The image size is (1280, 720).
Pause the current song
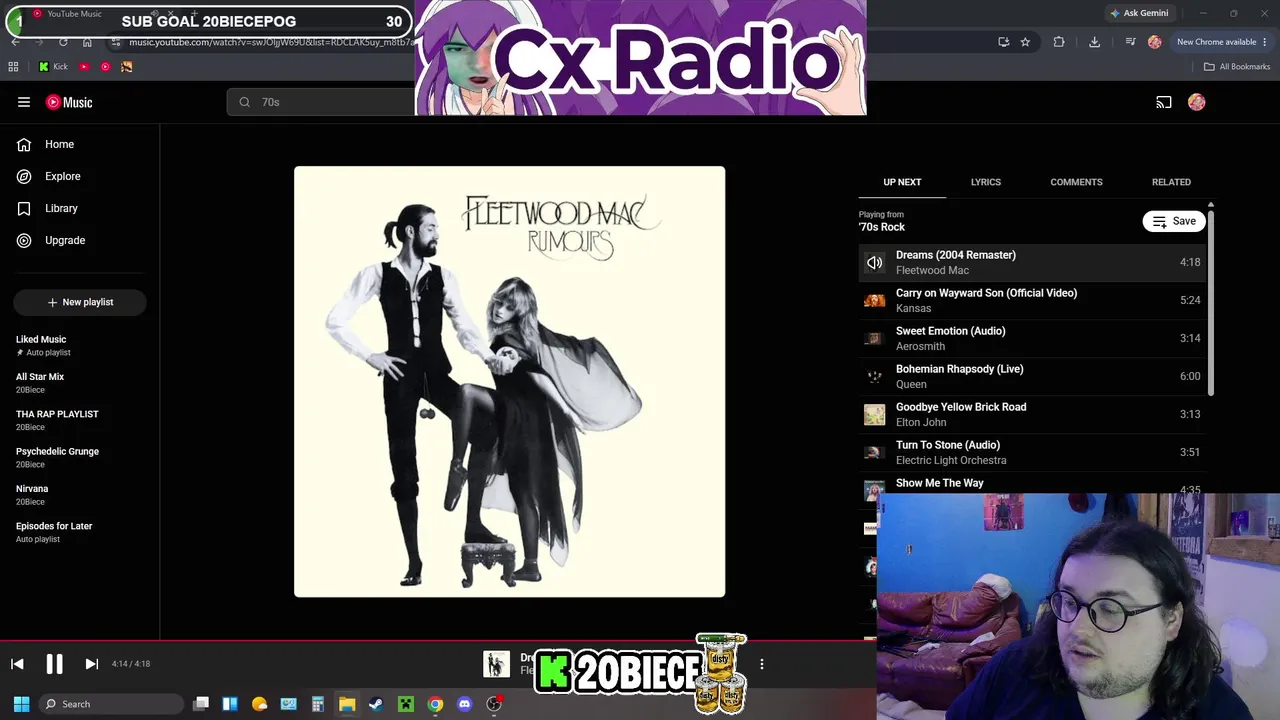pos(54,664)
